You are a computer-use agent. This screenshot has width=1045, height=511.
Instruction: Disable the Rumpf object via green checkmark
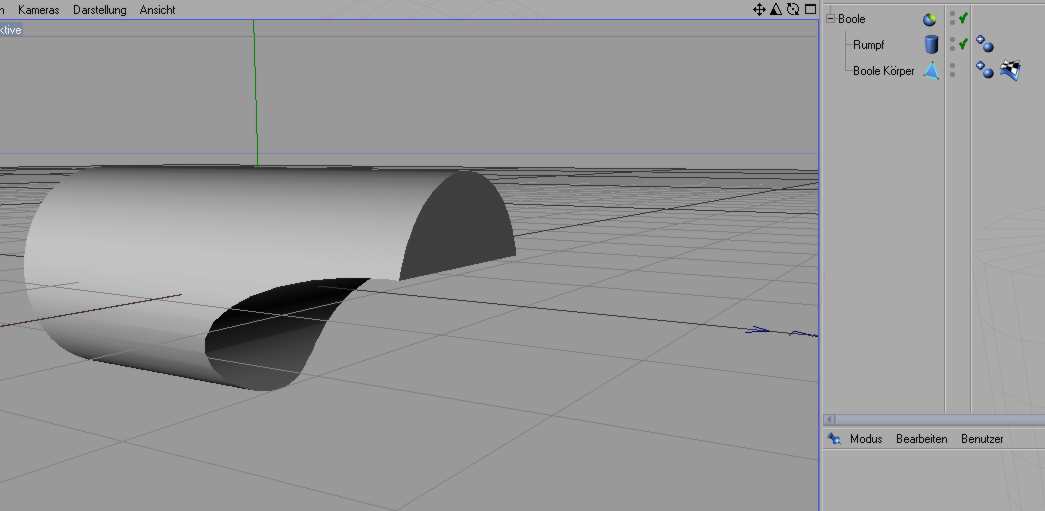coord(963,44)
